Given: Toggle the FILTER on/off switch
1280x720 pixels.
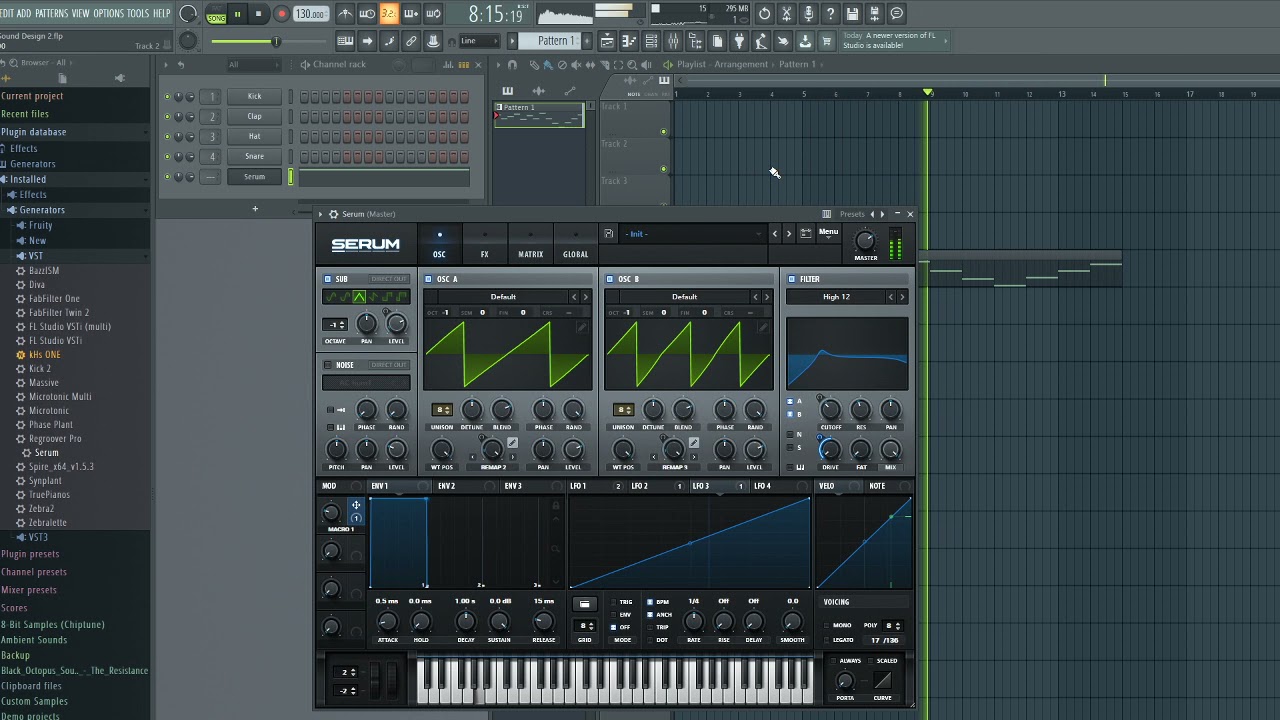Looking at the screenshot, I should tap(792, 279).
